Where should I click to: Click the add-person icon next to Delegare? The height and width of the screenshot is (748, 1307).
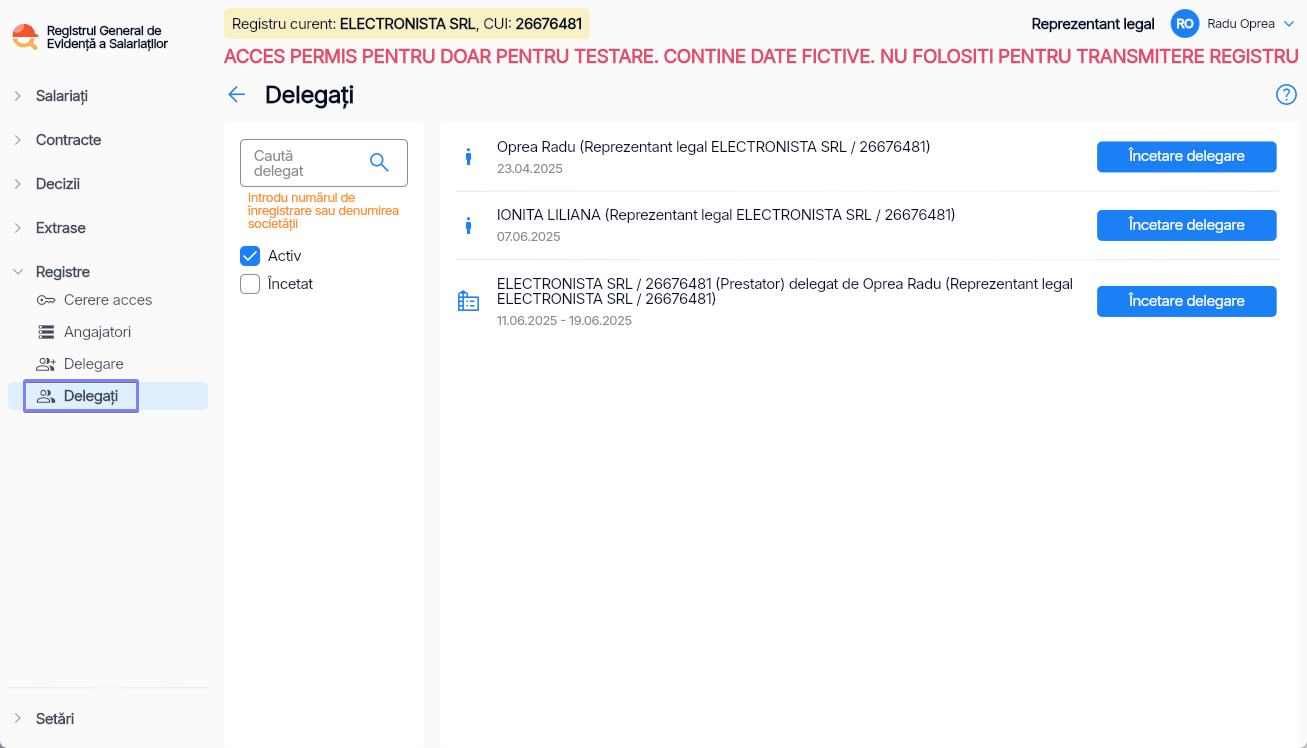46,364
